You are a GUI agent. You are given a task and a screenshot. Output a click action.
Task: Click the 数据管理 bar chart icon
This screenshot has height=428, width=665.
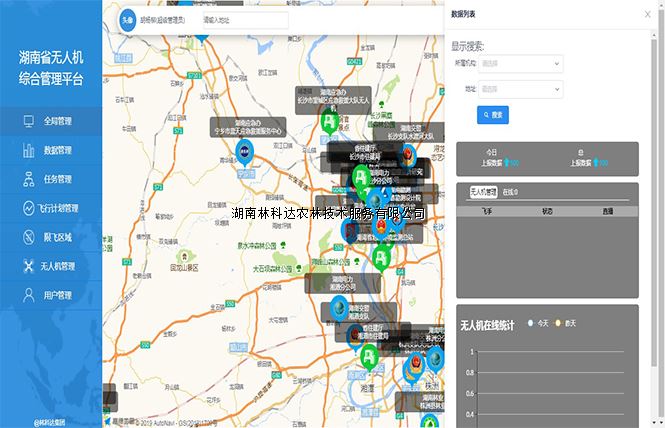(x=28, y=150)
